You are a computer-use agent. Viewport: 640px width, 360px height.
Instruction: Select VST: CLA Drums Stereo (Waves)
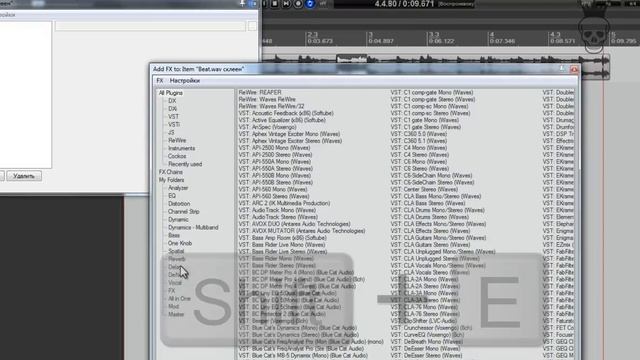(x=430, y=217)
